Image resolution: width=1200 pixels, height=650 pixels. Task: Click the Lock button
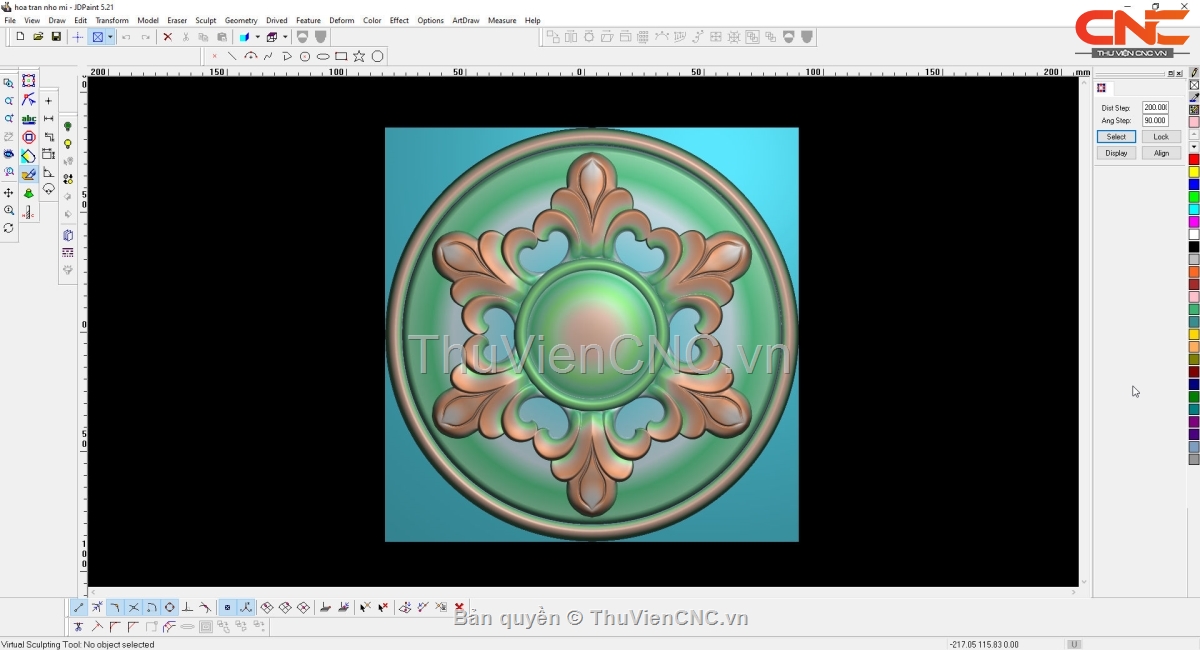tap(1161, 137)
